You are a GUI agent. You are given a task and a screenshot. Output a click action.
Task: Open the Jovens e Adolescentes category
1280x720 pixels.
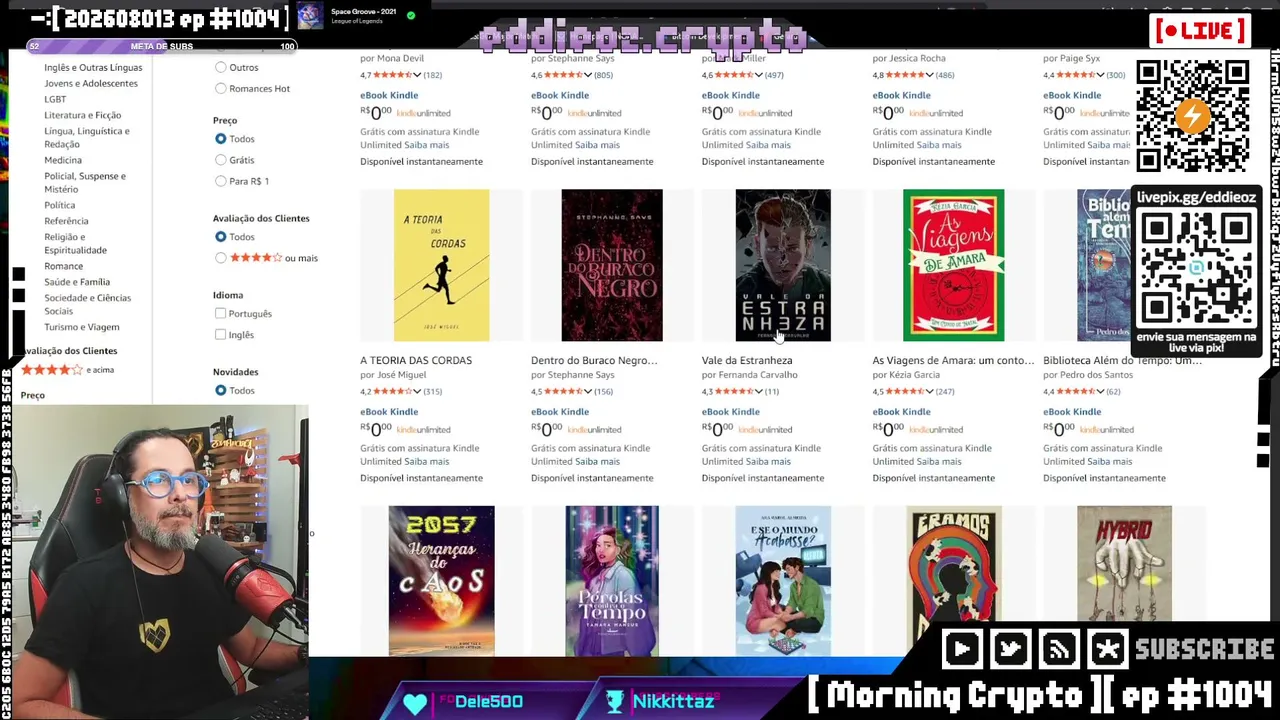coord(91,83)
